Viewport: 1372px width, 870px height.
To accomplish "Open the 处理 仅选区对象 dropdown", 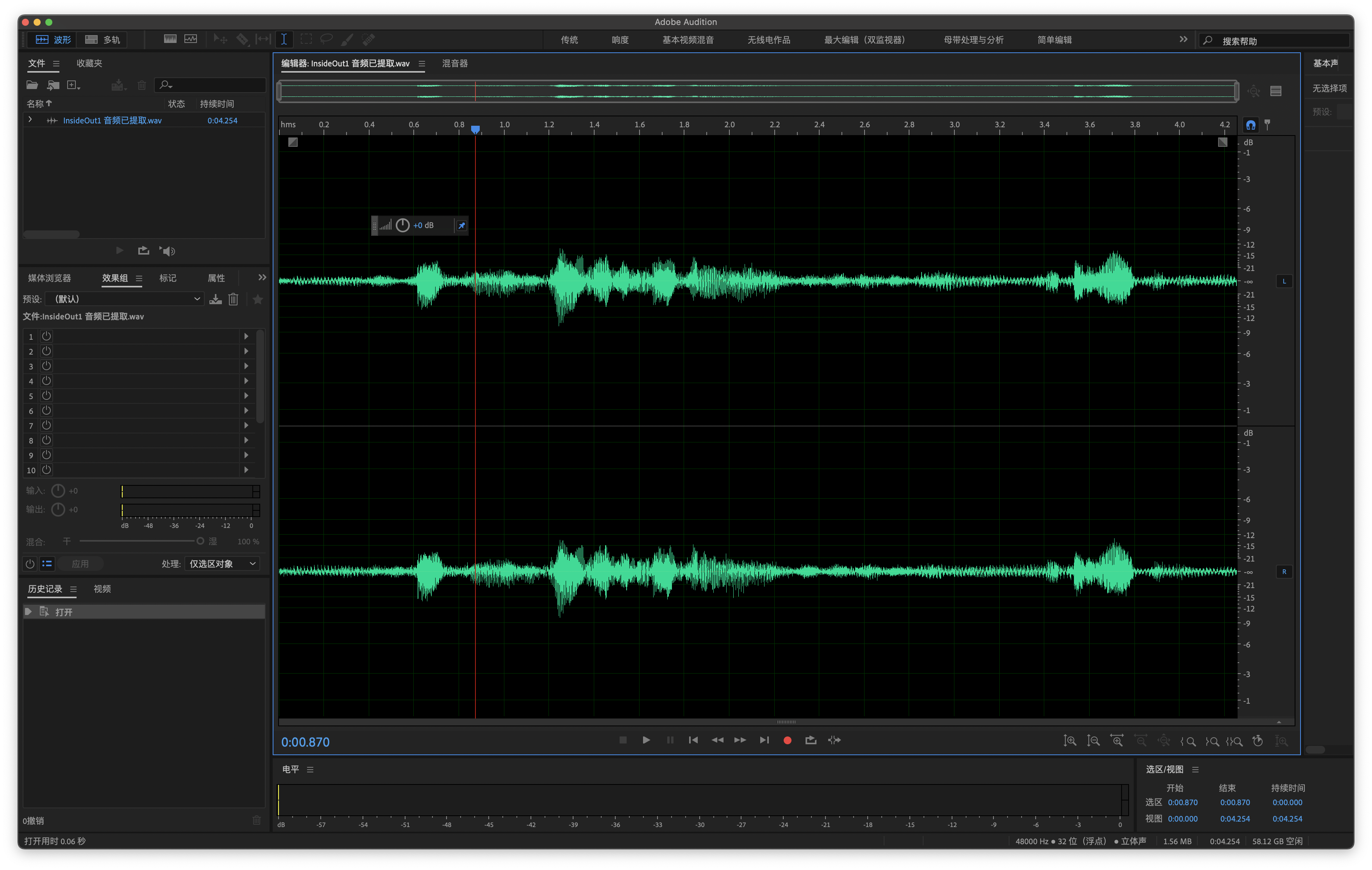I will click(x=223, y=564).
